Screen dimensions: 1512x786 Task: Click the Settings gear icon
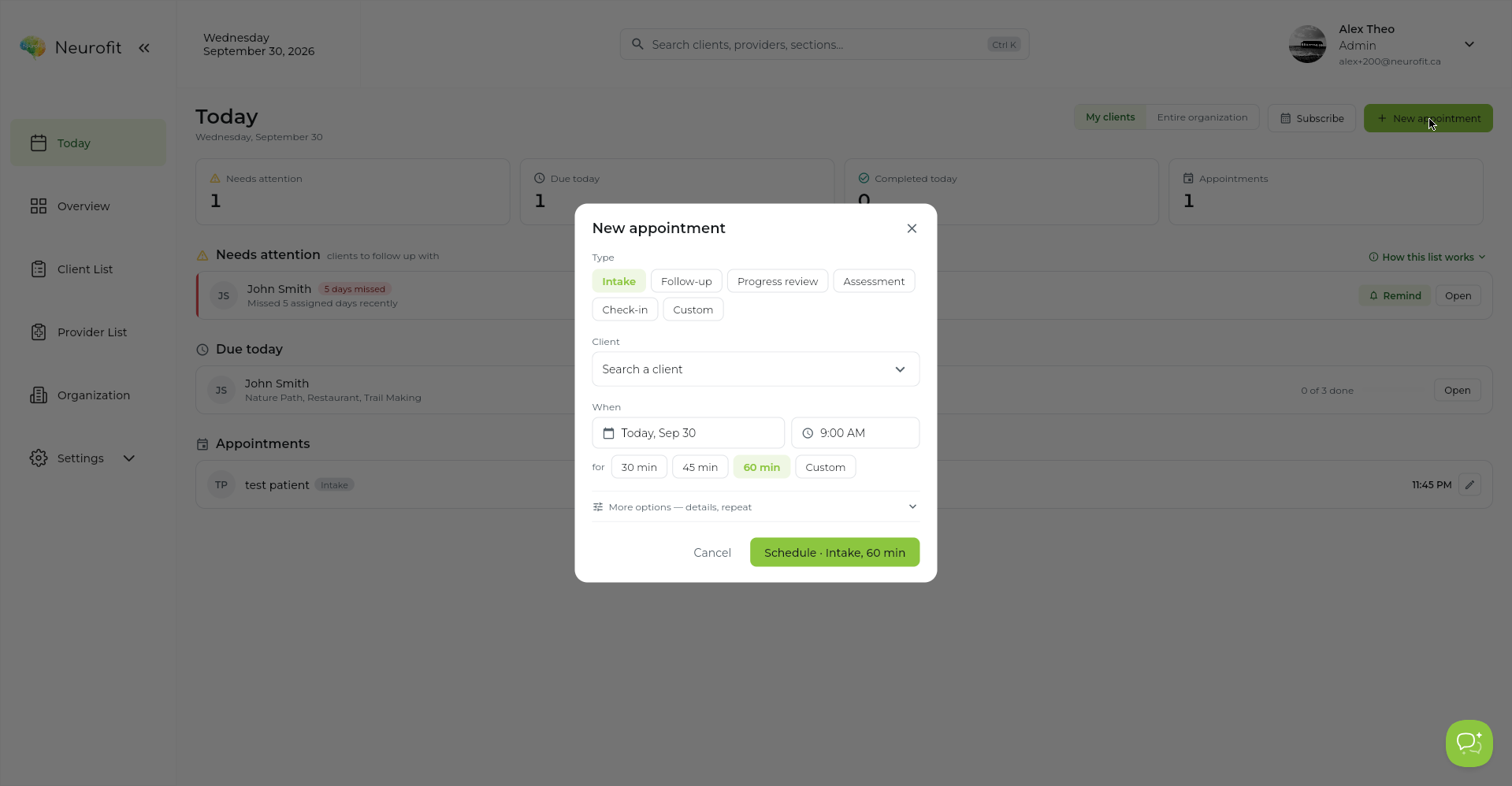coord(39,458)
